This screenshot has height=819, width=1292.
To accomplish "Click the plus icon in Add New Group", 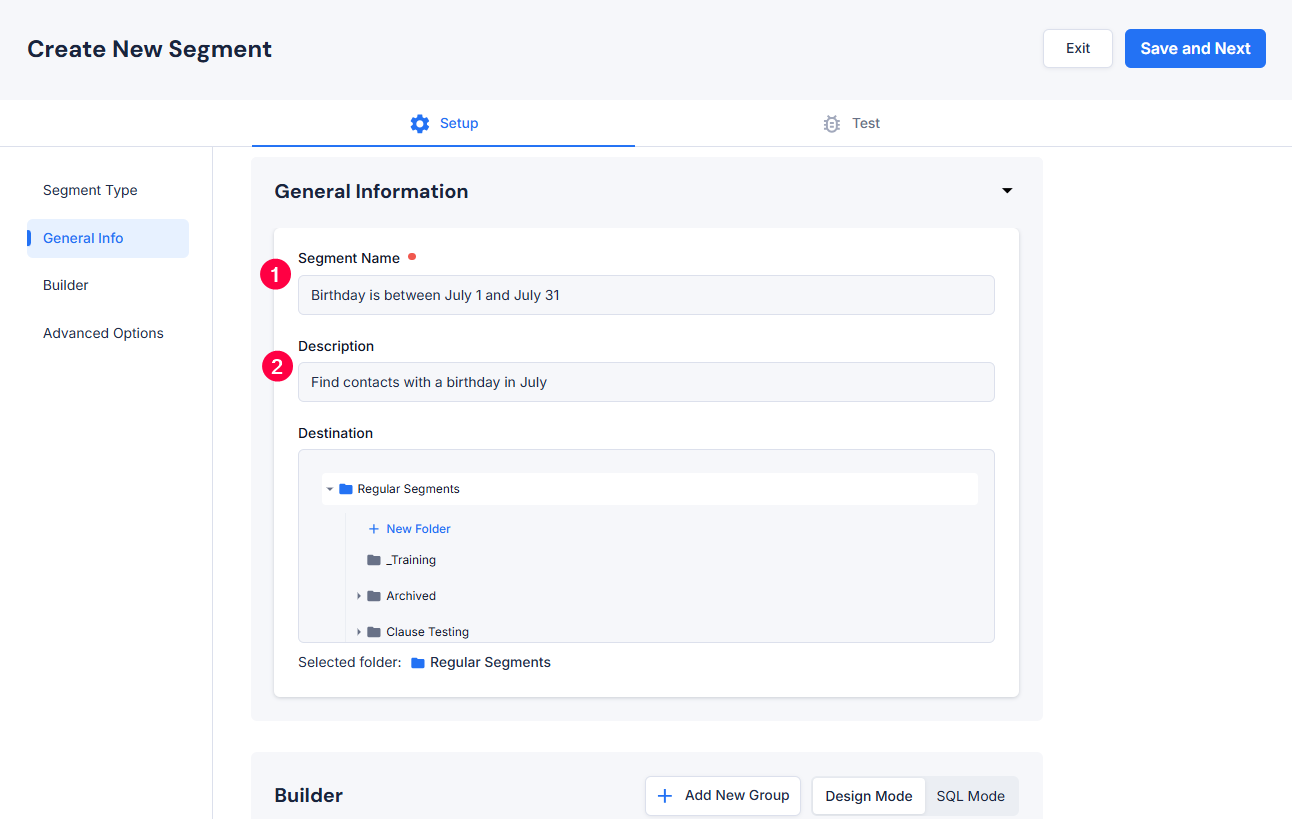I will coord(665,796).
